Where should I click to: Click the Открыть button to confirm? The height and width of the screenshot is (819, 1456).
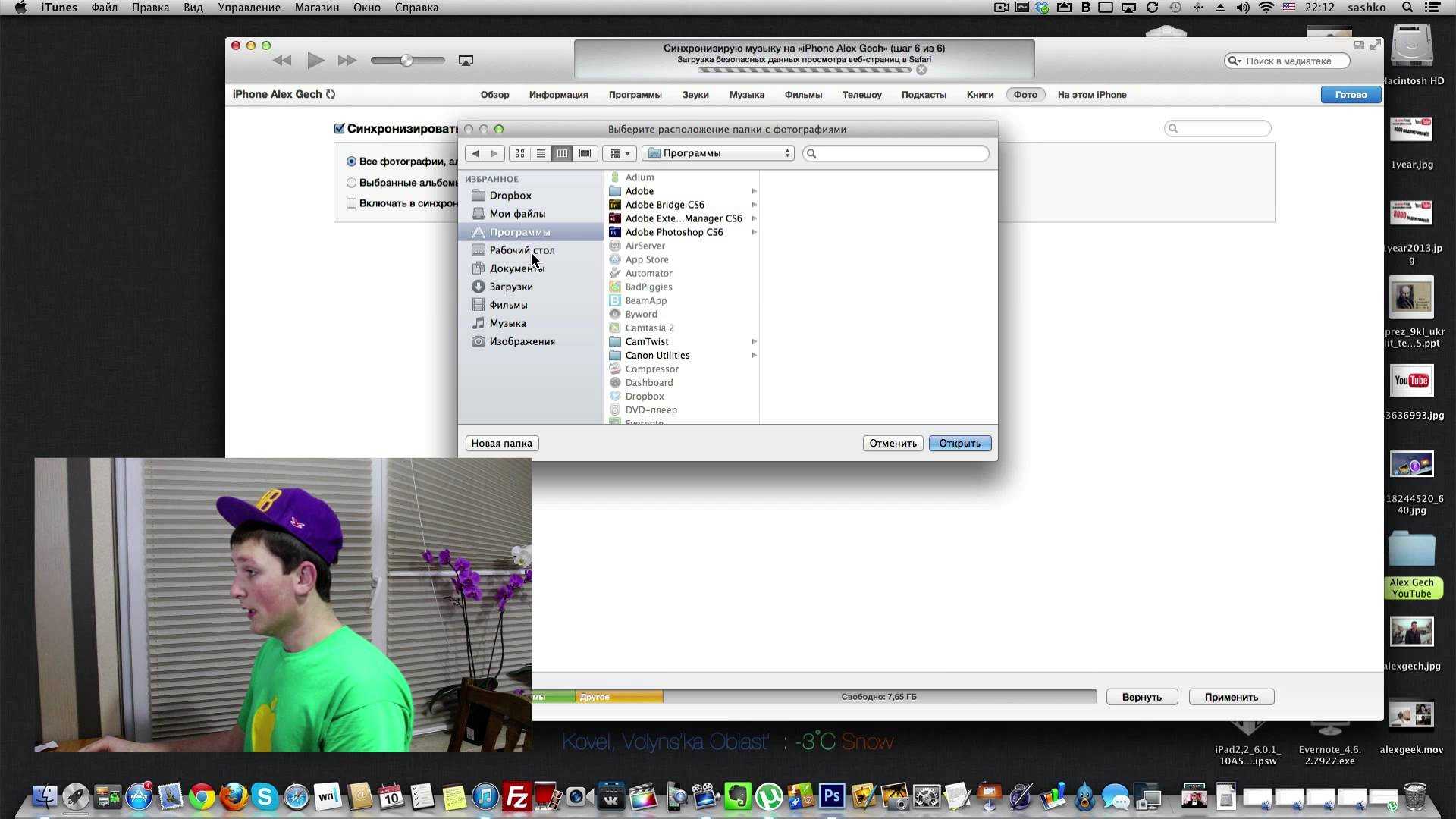[958, 443]
